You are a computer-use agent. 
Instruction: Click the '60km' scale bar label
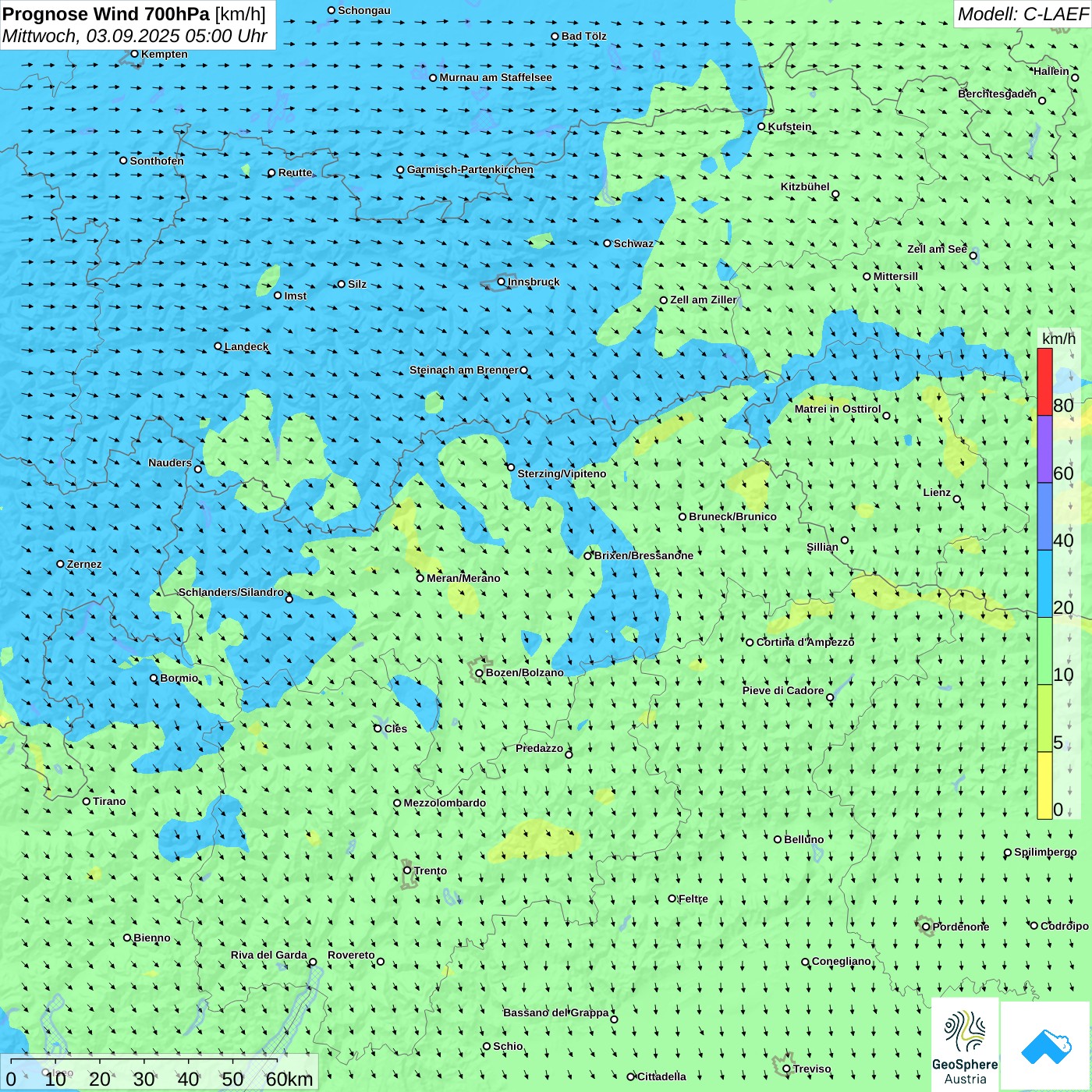(x=289, y=1079)
